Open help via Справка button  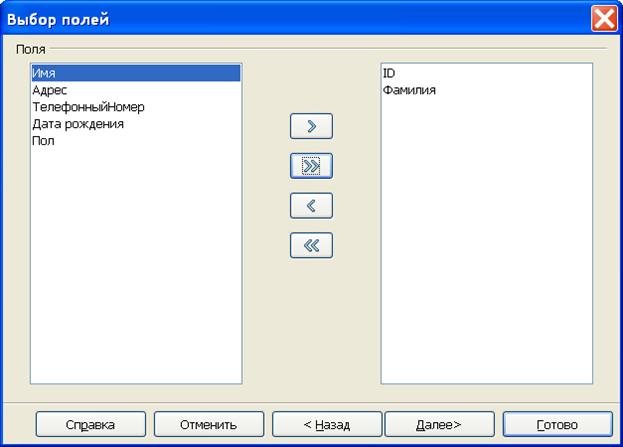(91, 424)
